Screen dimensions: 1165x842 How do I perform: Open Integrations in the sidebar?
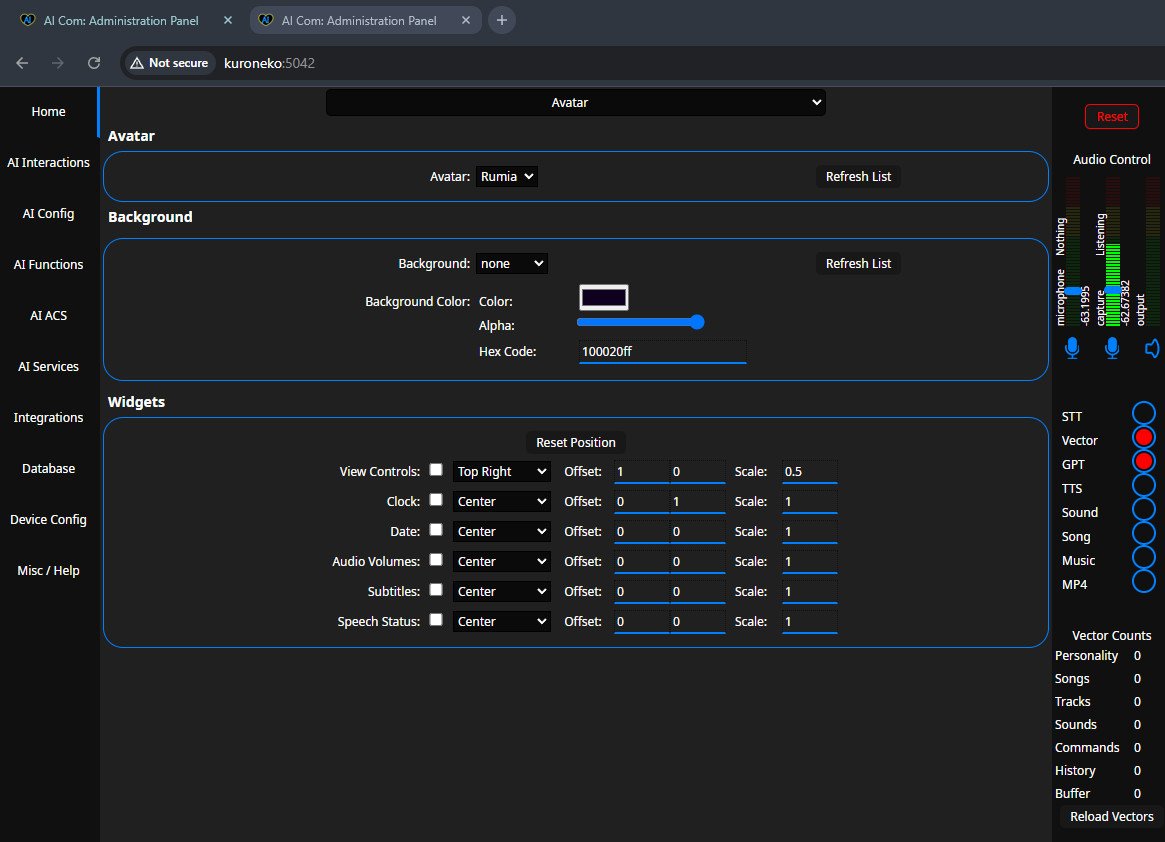(48, 418)
